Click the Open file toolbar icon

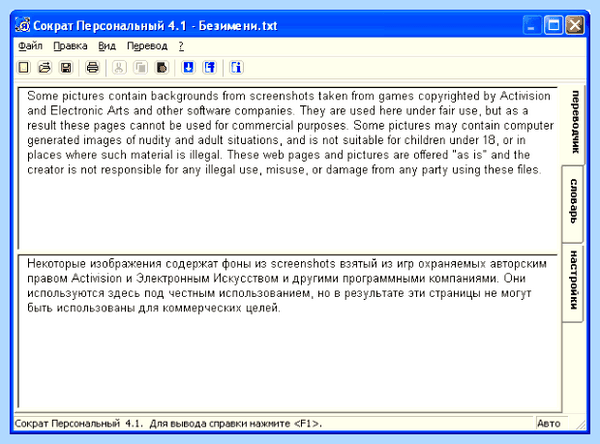45,68
